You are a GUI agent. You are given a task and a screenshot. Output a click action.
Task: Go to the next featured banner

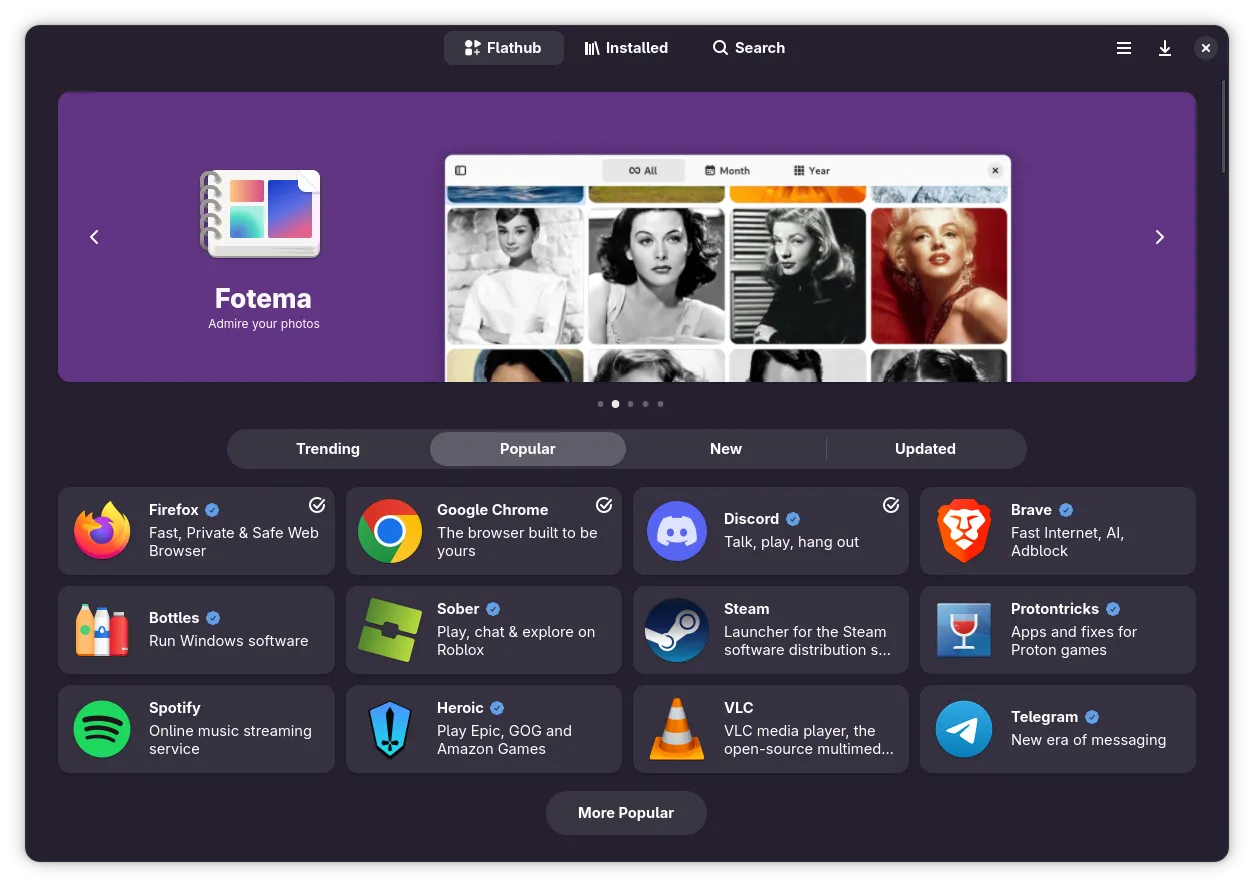coord(1160,237)
